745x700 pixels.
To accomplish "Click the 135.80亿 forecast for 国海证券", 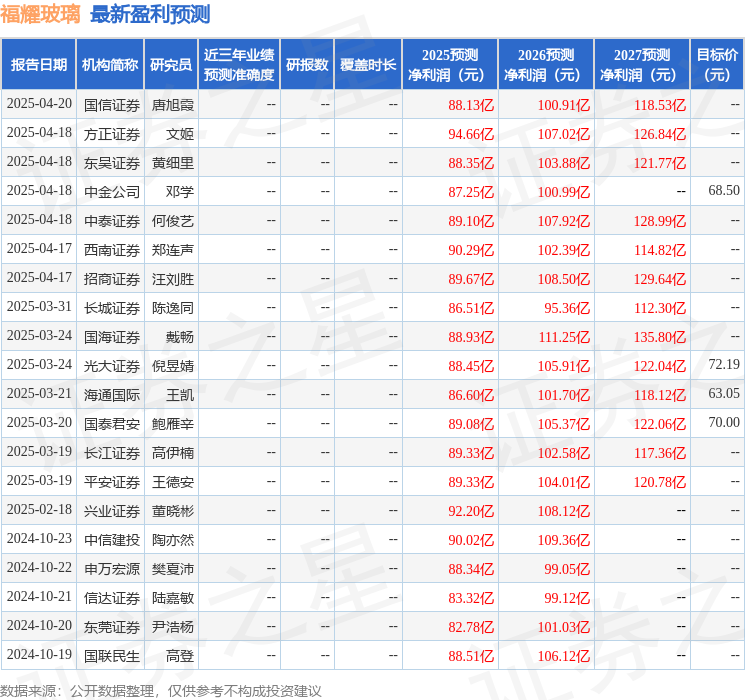I will click(660, 337).
